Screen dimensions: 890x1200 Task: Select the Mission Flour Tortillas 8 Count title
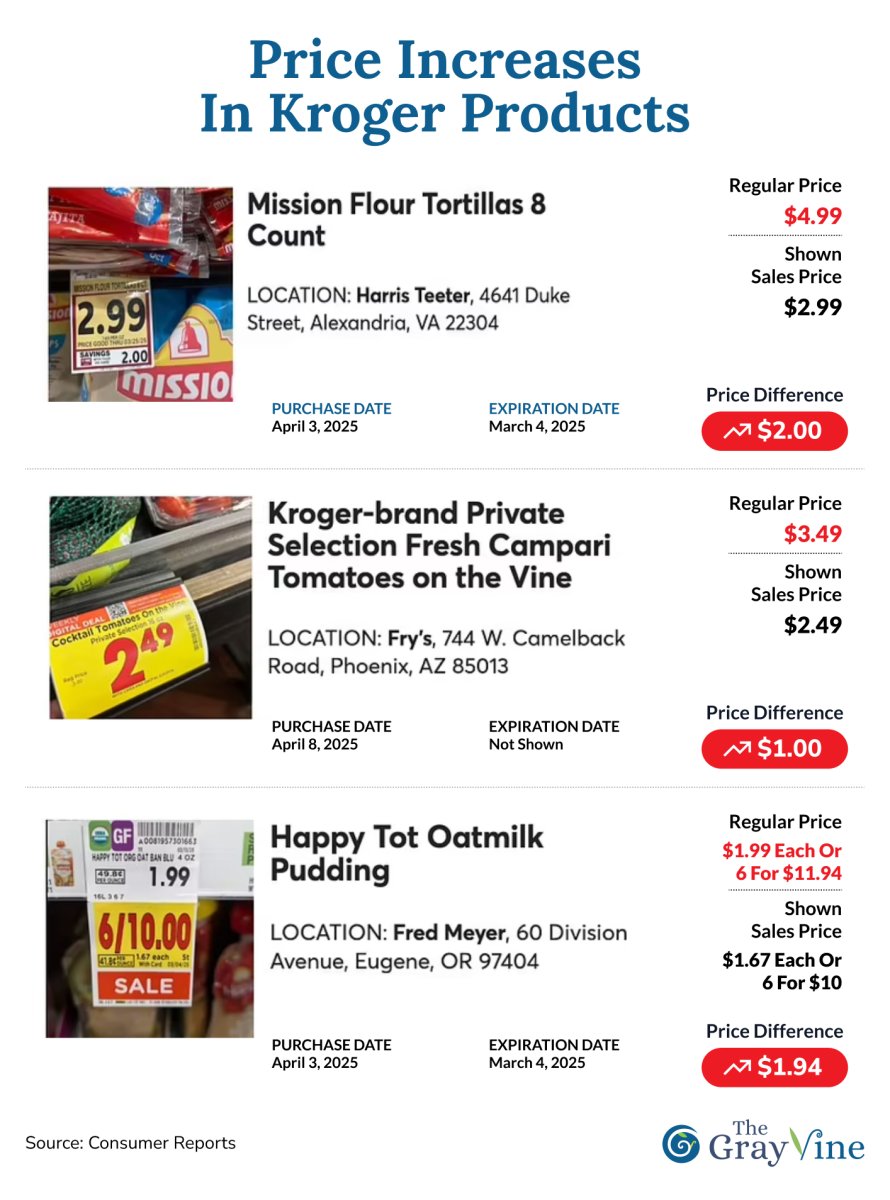[396, 220]
